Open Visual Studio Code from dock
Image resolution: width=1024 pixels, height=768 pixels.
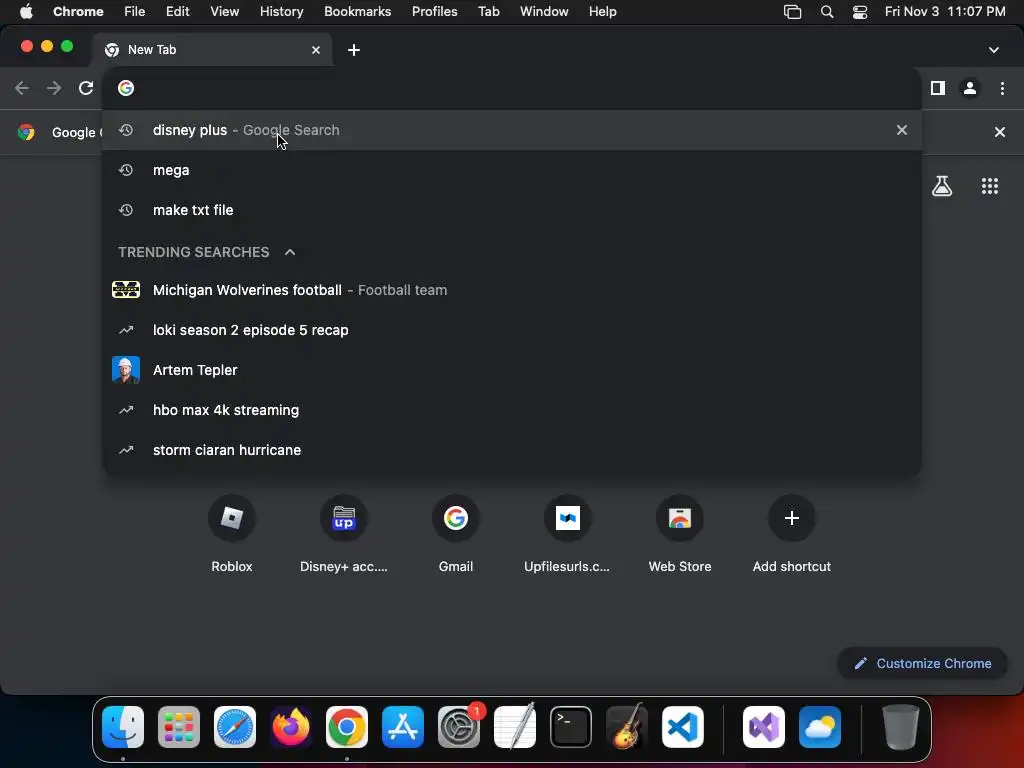683,727
